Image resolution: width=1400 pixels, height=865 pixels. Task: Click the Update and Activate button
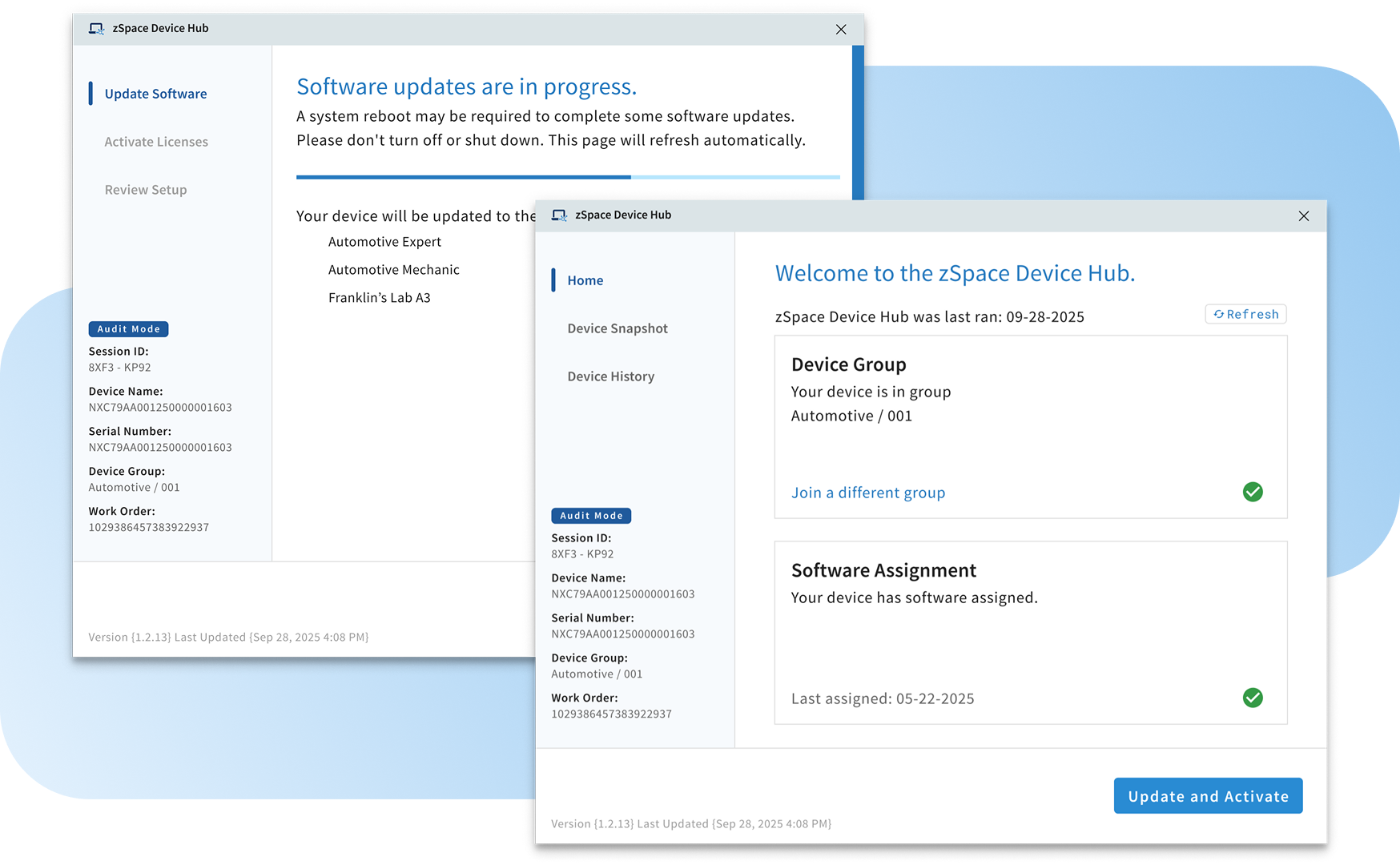tap(1208, 796)
